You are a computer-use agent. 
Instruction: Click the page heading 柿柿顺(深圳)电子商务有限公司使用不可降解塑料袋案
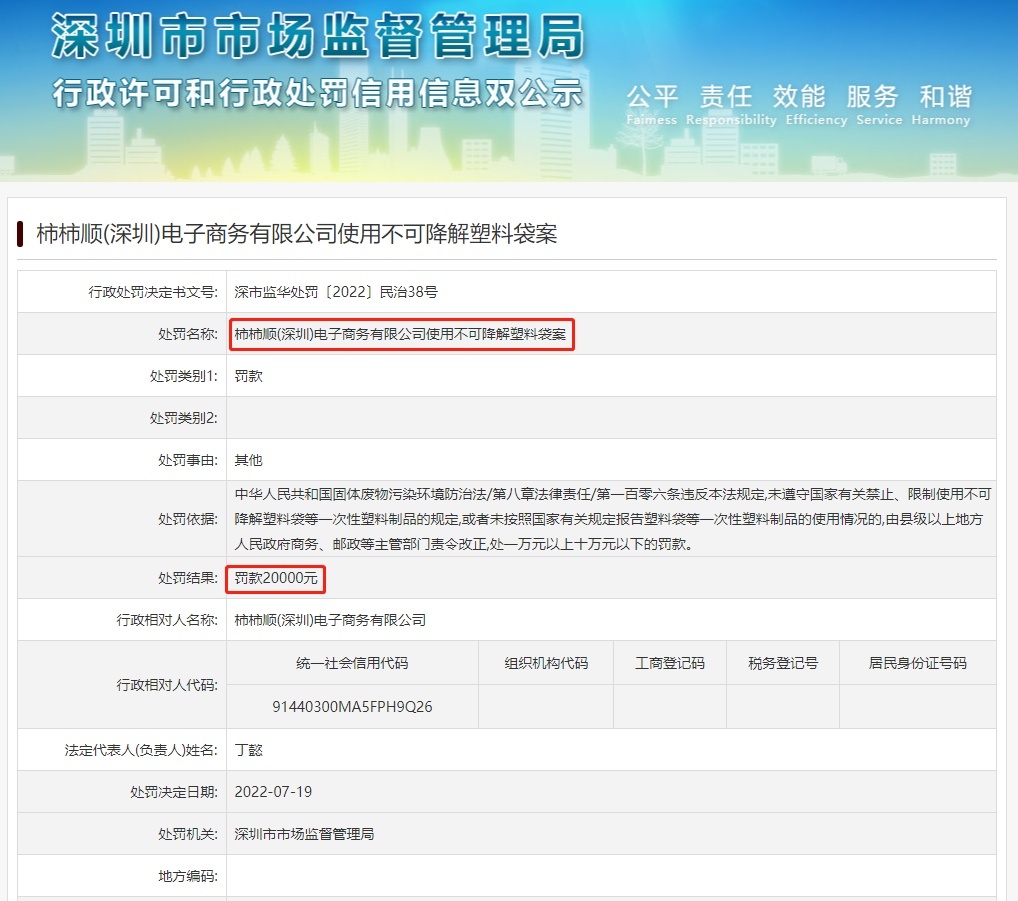click(297, 234)
